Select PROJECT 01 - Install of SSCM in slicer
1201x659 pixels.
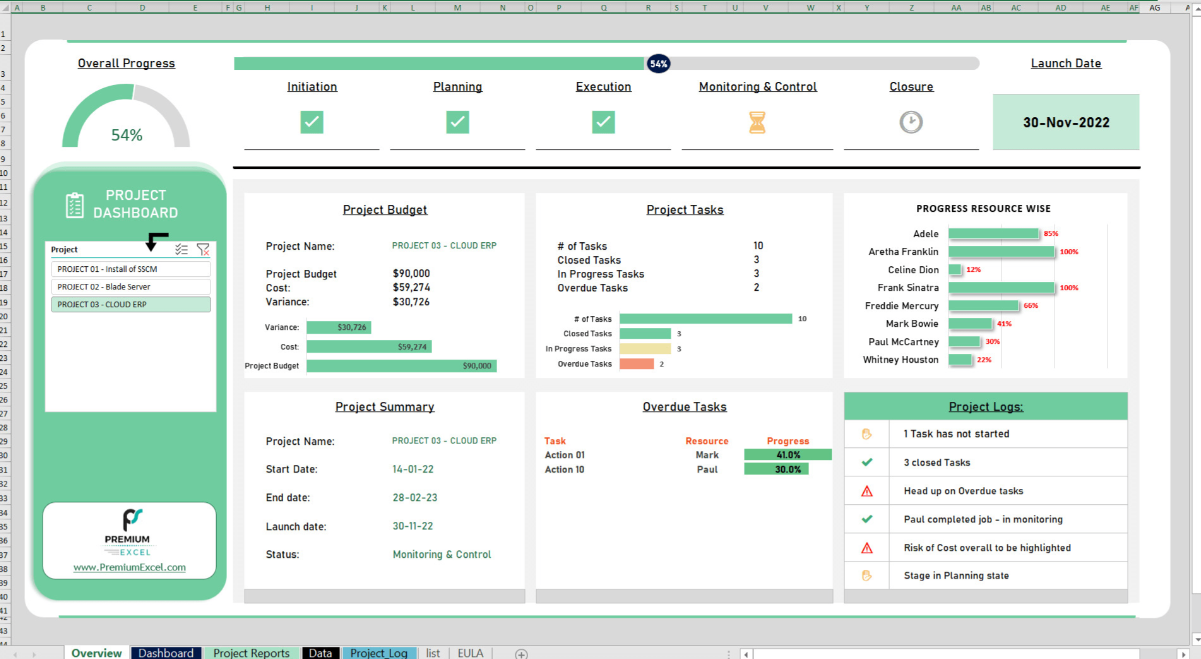pyautogui.click(x=130, y=269)
